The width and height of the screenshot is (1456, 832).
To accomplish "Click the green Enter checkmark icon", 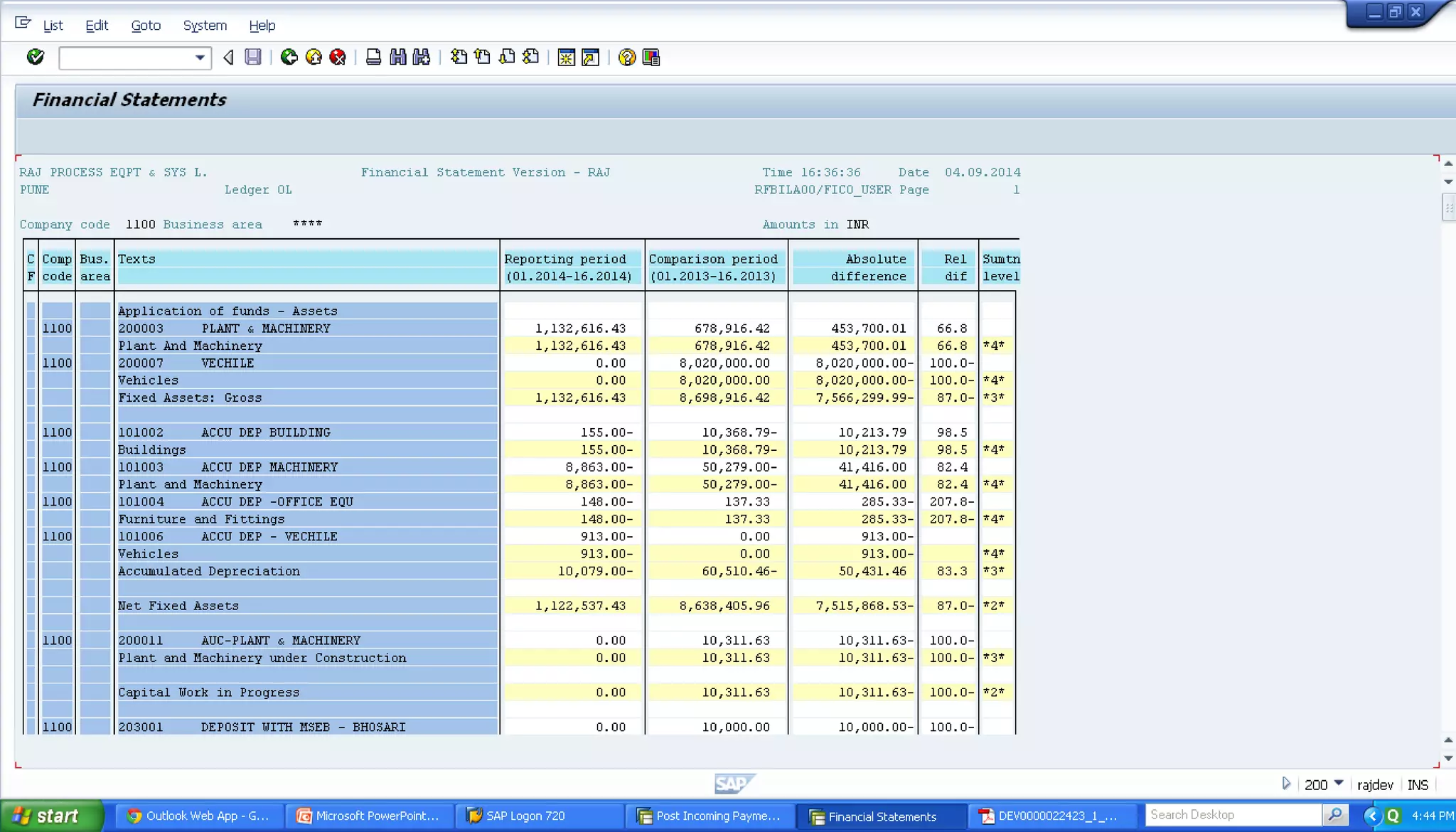I will (35, 57).
